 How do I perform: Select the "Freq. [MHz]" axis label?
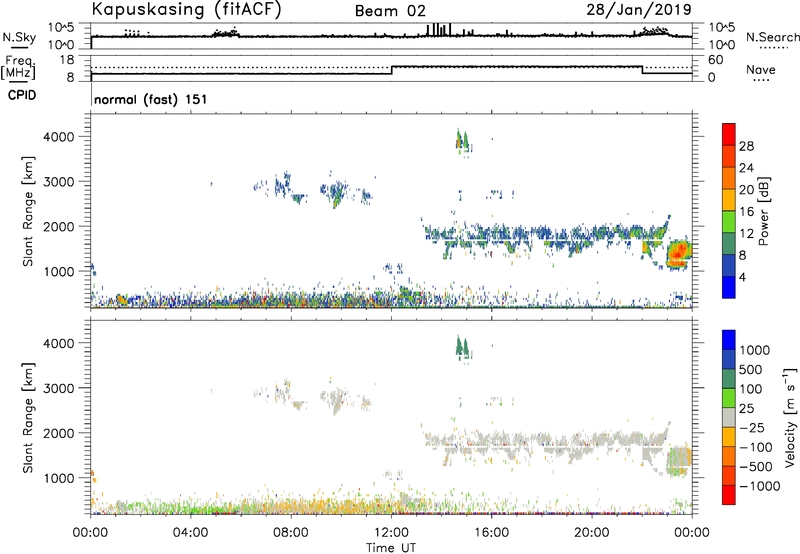tap(18, 67)
